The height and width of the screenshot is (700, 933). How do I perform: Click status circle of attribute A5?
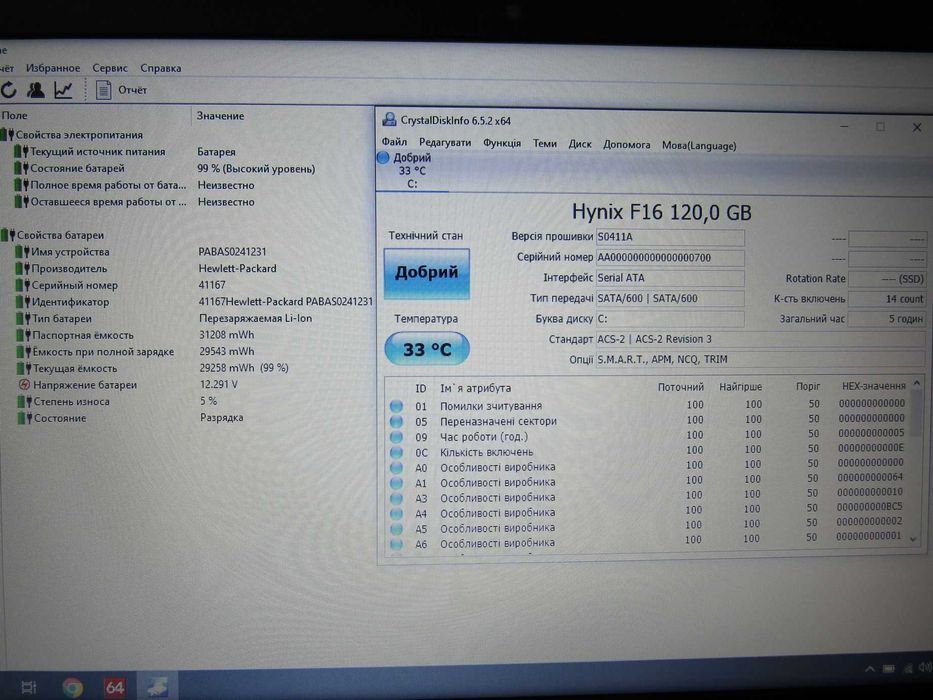(x=396, y=529)
